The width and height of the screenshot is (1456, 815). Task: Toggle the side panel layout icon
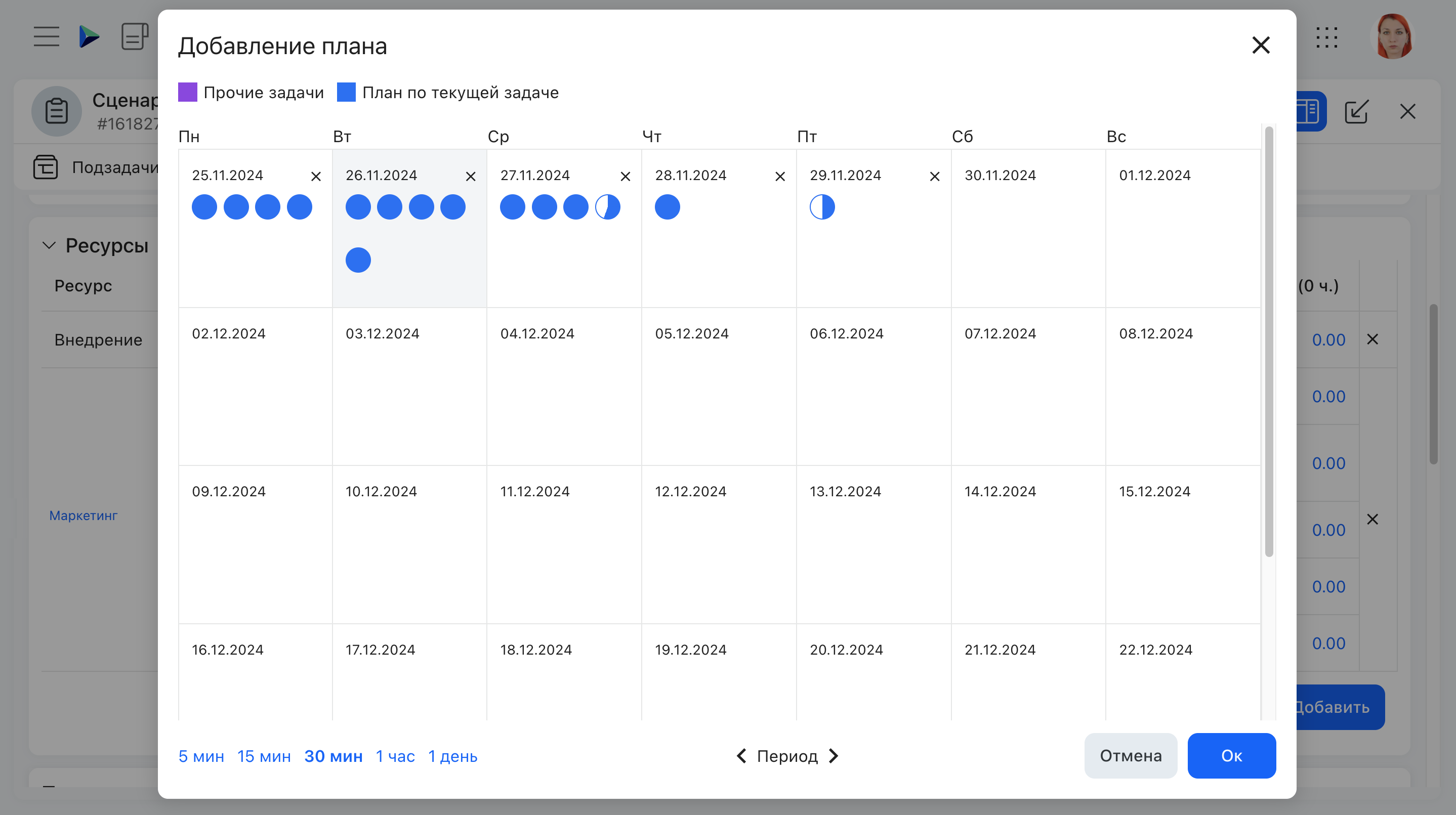point(1309,111)
